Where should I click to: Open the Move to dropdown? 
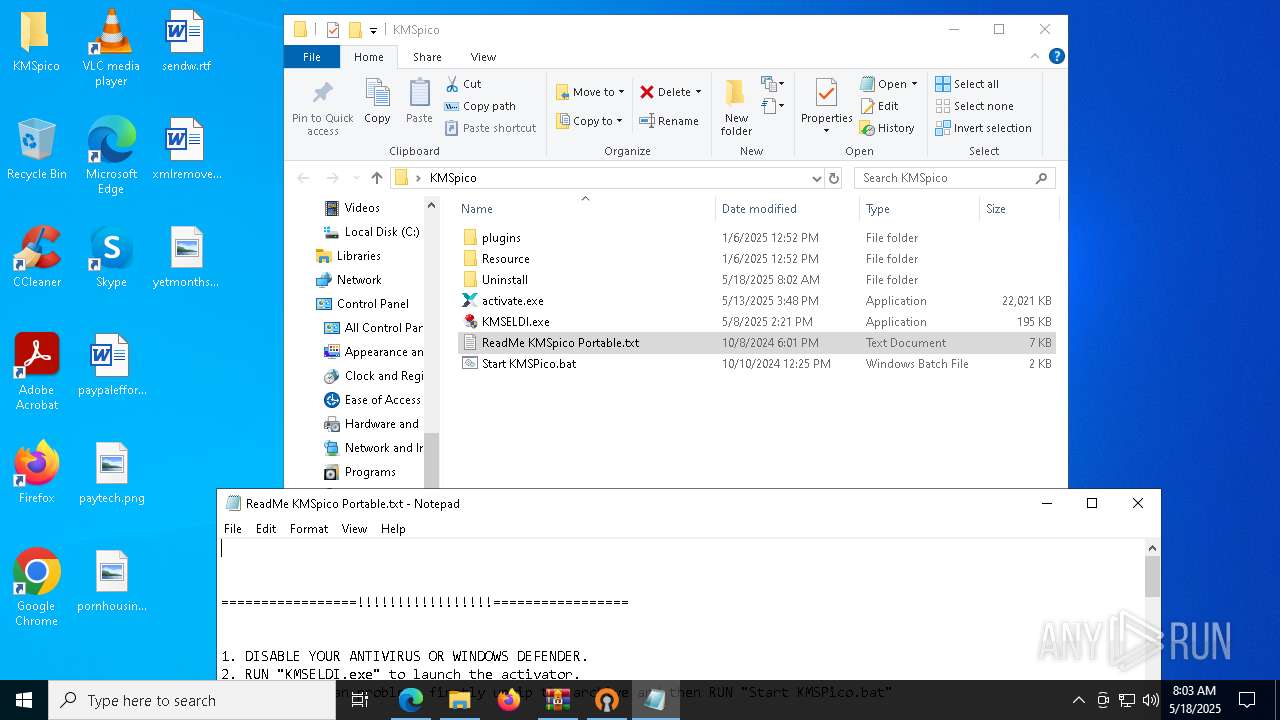590,92
